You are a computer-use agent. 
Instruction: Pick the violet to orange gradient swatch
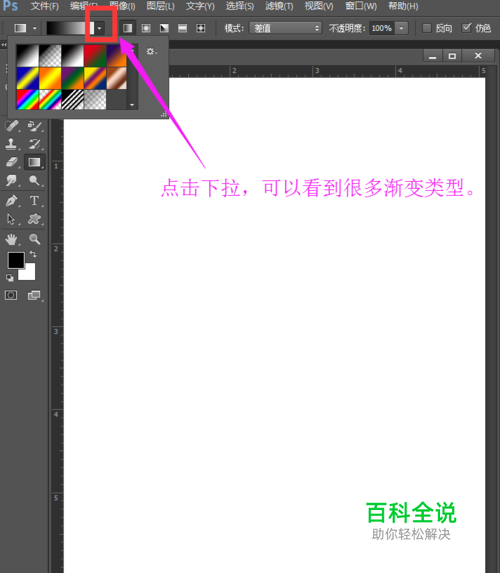tap(117, 56)
